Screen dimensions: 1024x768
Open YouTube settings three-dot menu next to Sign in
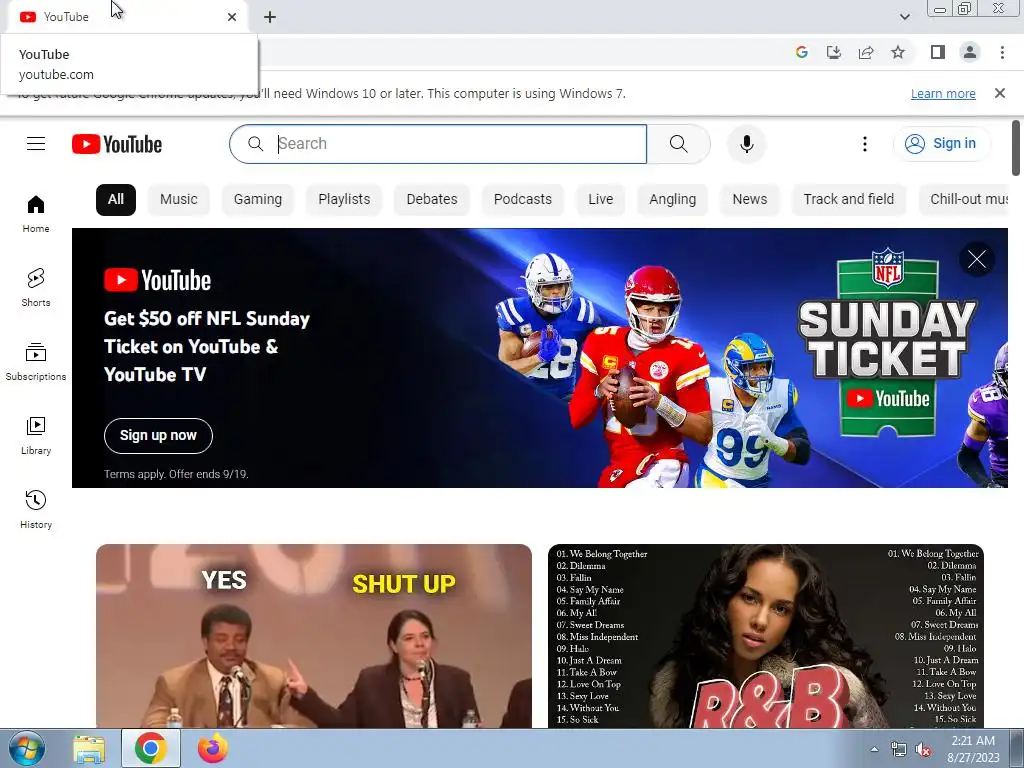pyautogui.click(x=865, y=144)
